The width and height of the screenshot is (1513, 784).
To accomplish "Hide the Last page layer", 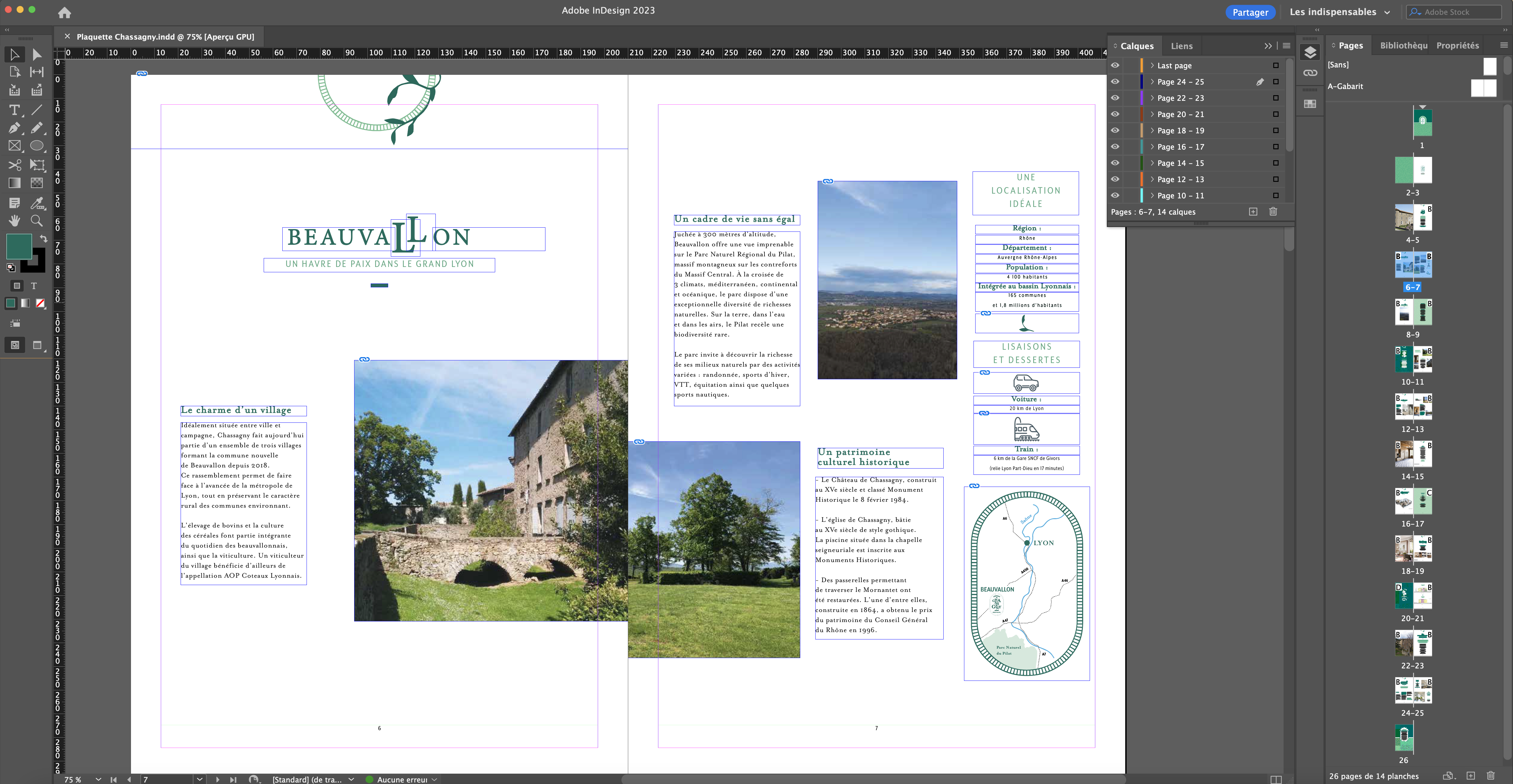I will [x=1115, y=66].
